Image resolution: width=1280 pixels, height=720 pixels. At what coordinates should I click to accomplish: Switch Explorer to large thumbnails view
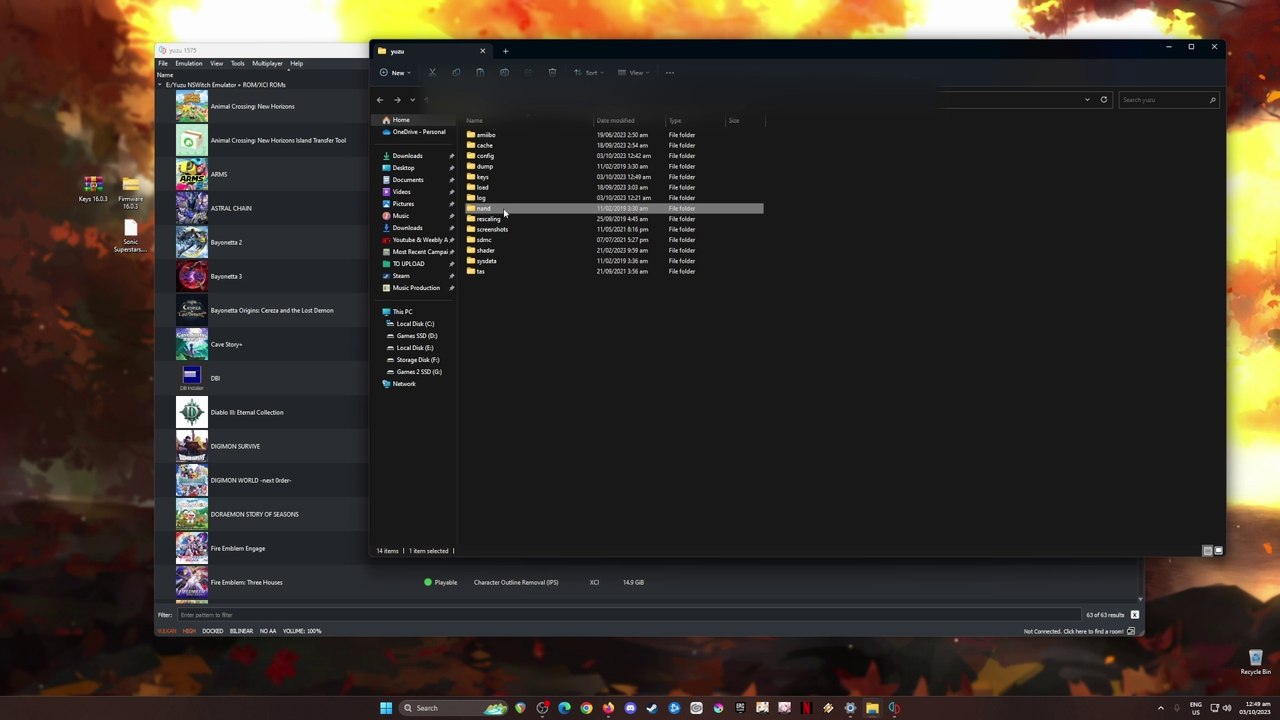pos(1218,551)
